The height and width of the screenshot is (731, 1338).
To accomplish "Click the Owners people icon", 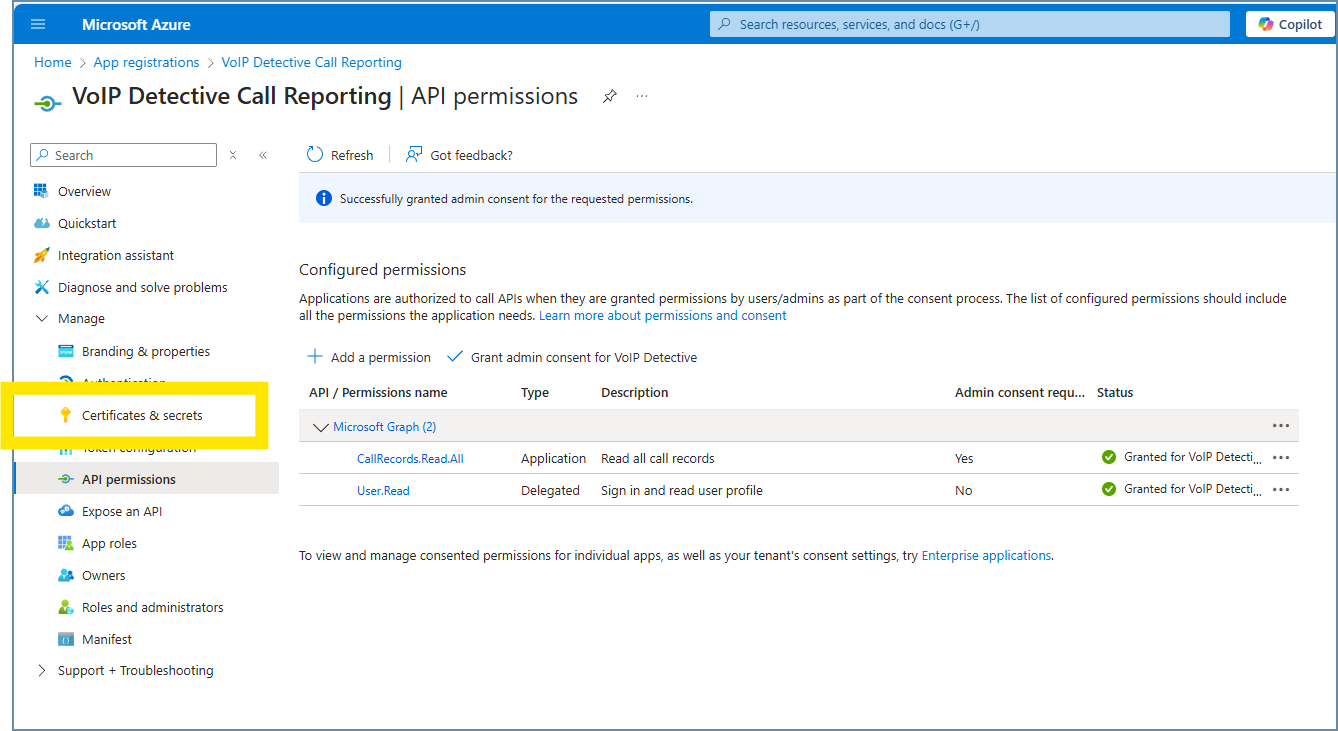I will (x=66, y=575).
